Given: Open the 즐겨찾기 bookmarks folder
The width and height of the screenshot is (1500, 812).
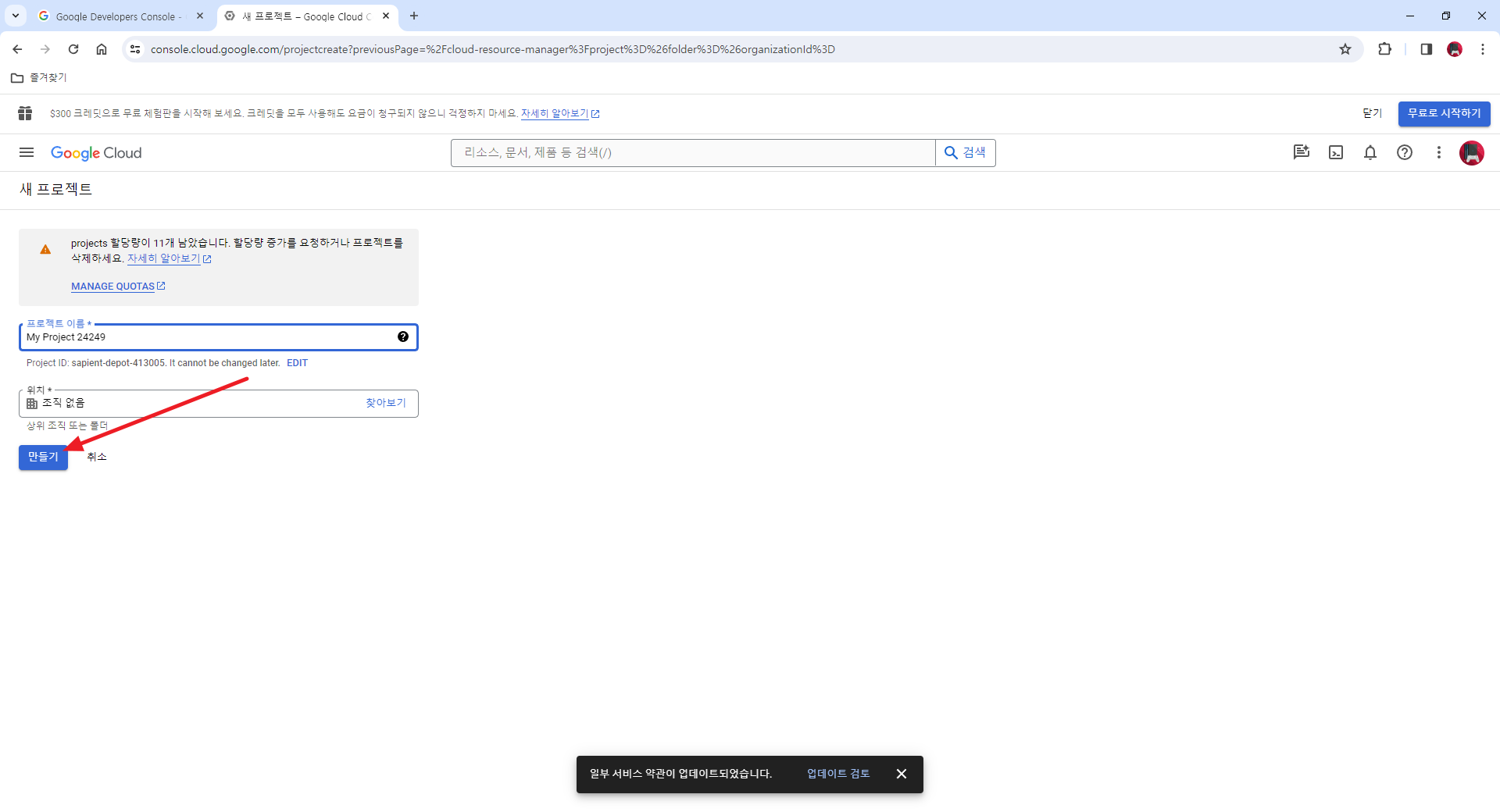Looking at the screenshot, I should pyautogui.click(x=38, y=78).
